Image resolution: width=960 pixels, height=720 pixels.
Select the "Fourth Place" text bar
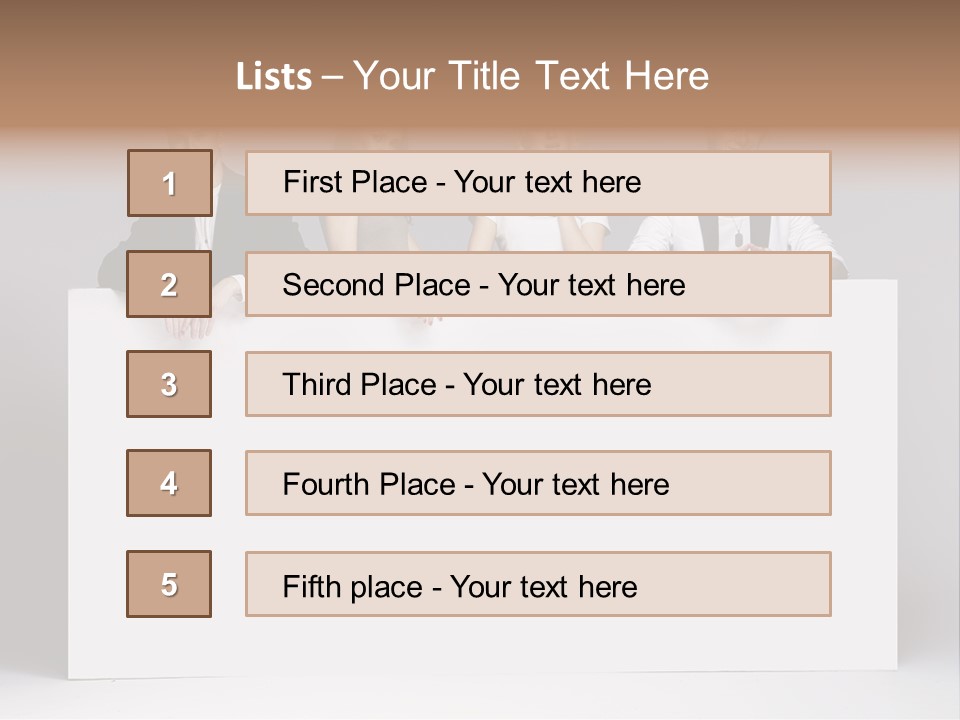[538, 483]
